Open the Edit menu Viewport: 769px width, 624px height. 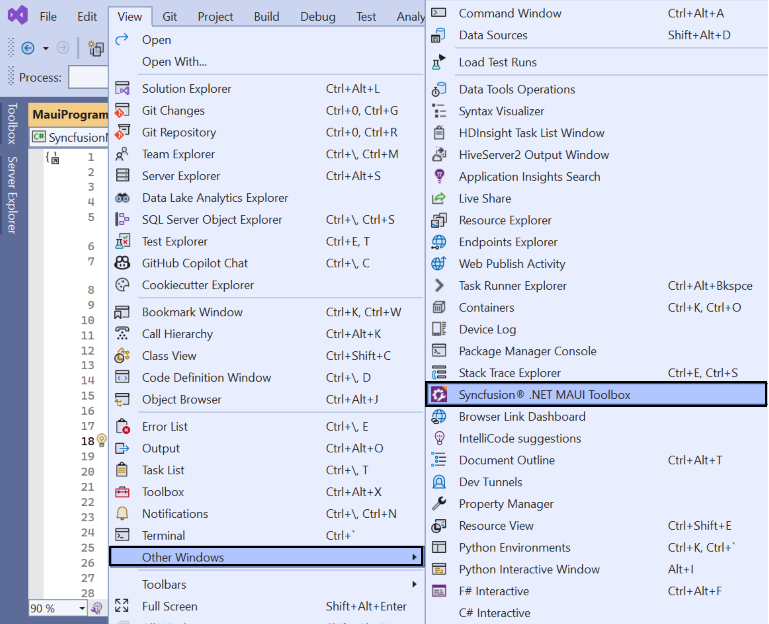[87, 17]
